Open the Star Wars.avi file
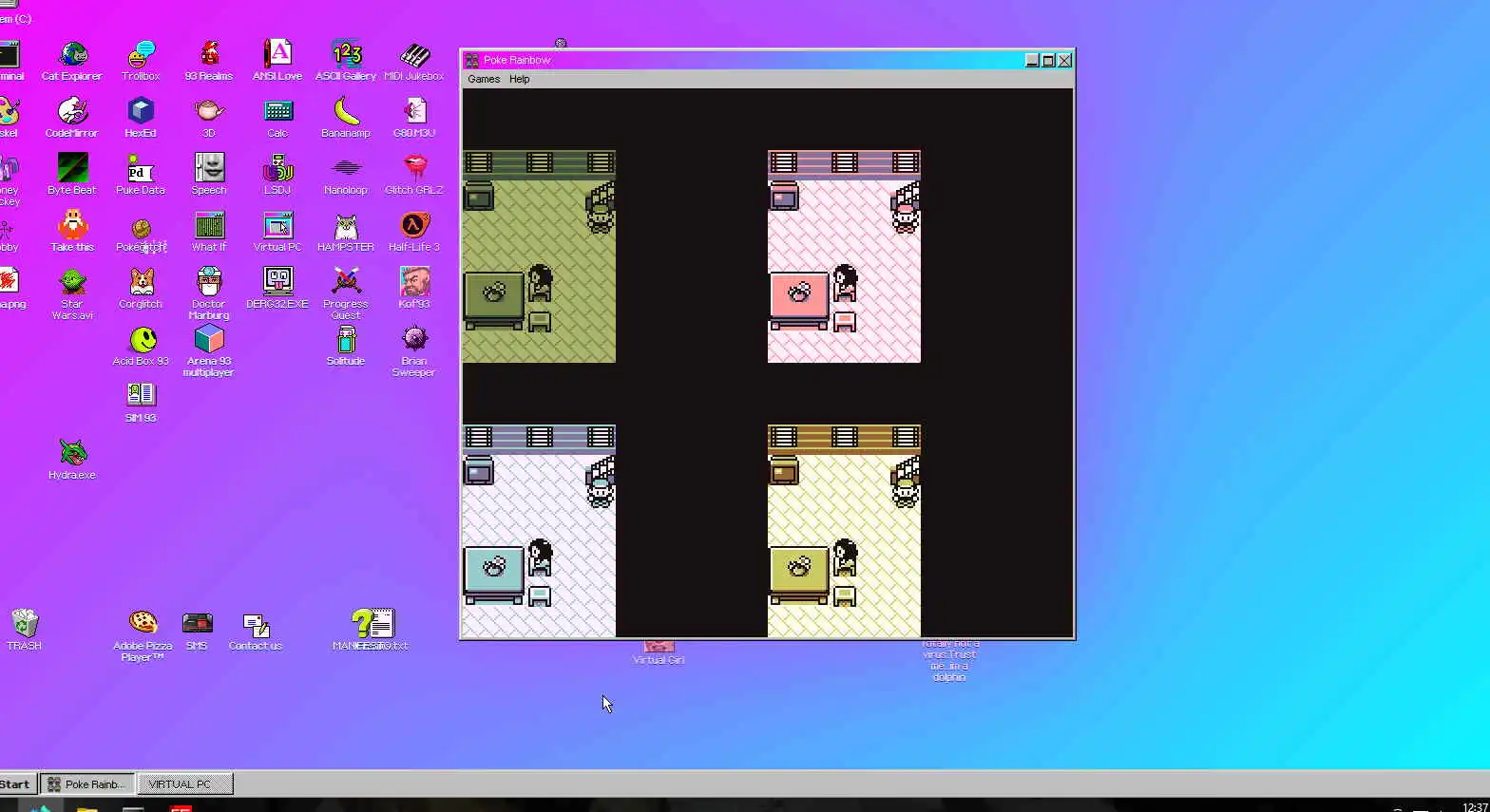The height and width of the screenshot is (812, 1490). pos(72,294)
